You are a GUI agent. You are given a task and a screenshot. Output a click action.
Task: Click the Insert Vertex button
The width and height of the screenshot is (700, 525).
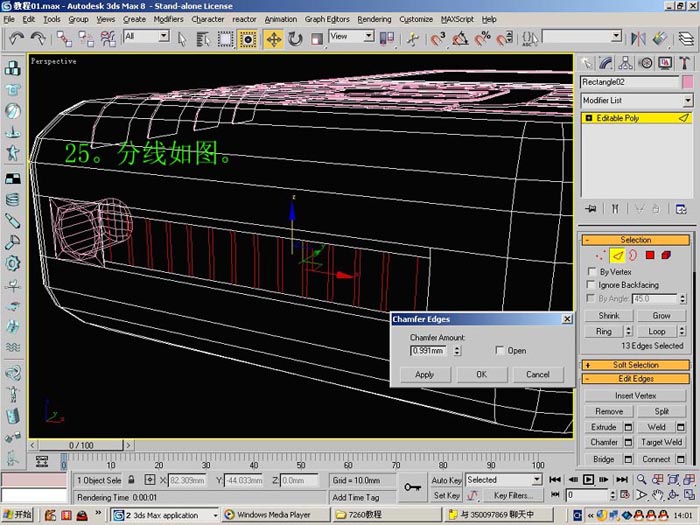[x=635, y=396]
